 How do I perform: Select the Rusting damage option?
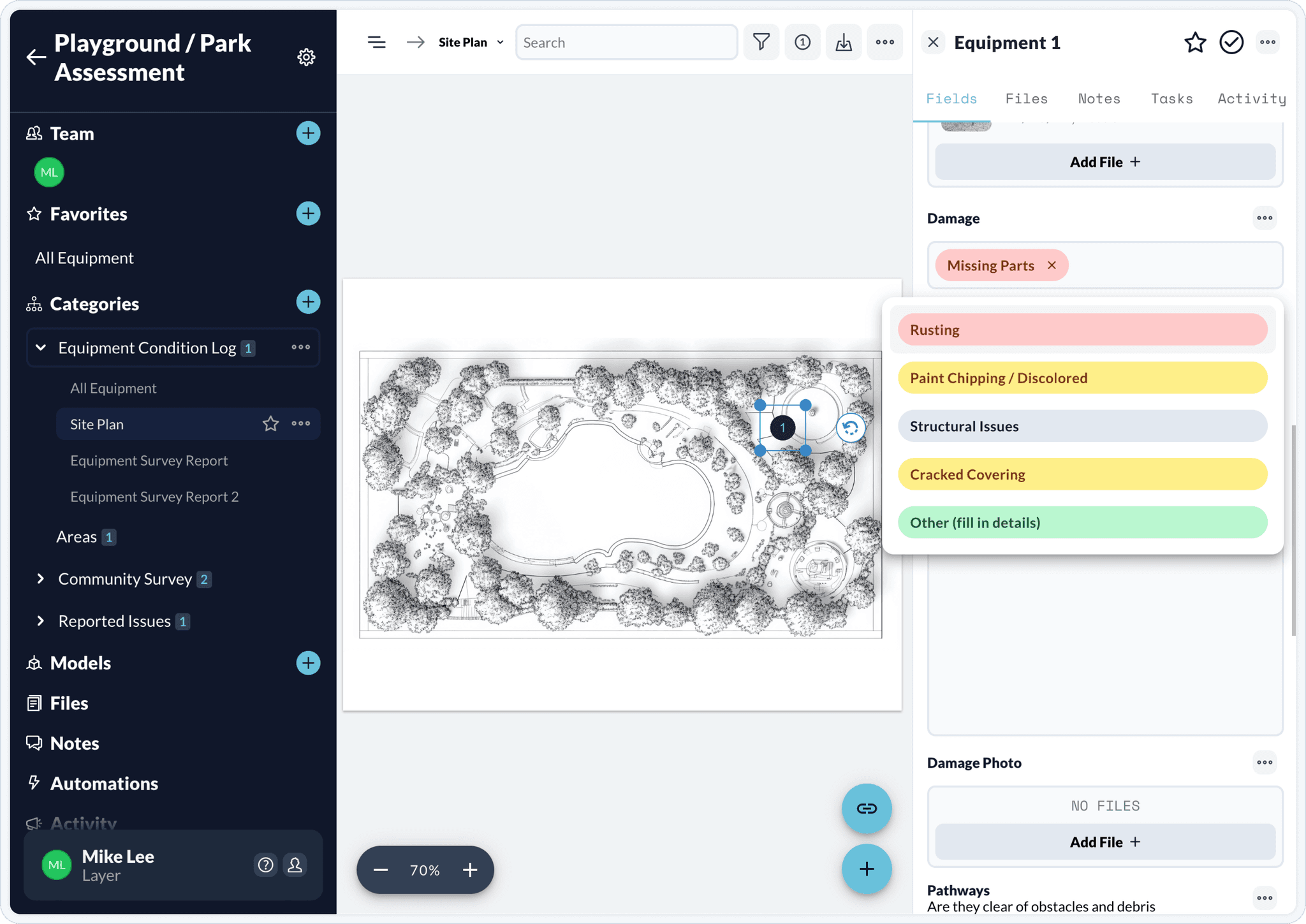[x=1082, y=330]
